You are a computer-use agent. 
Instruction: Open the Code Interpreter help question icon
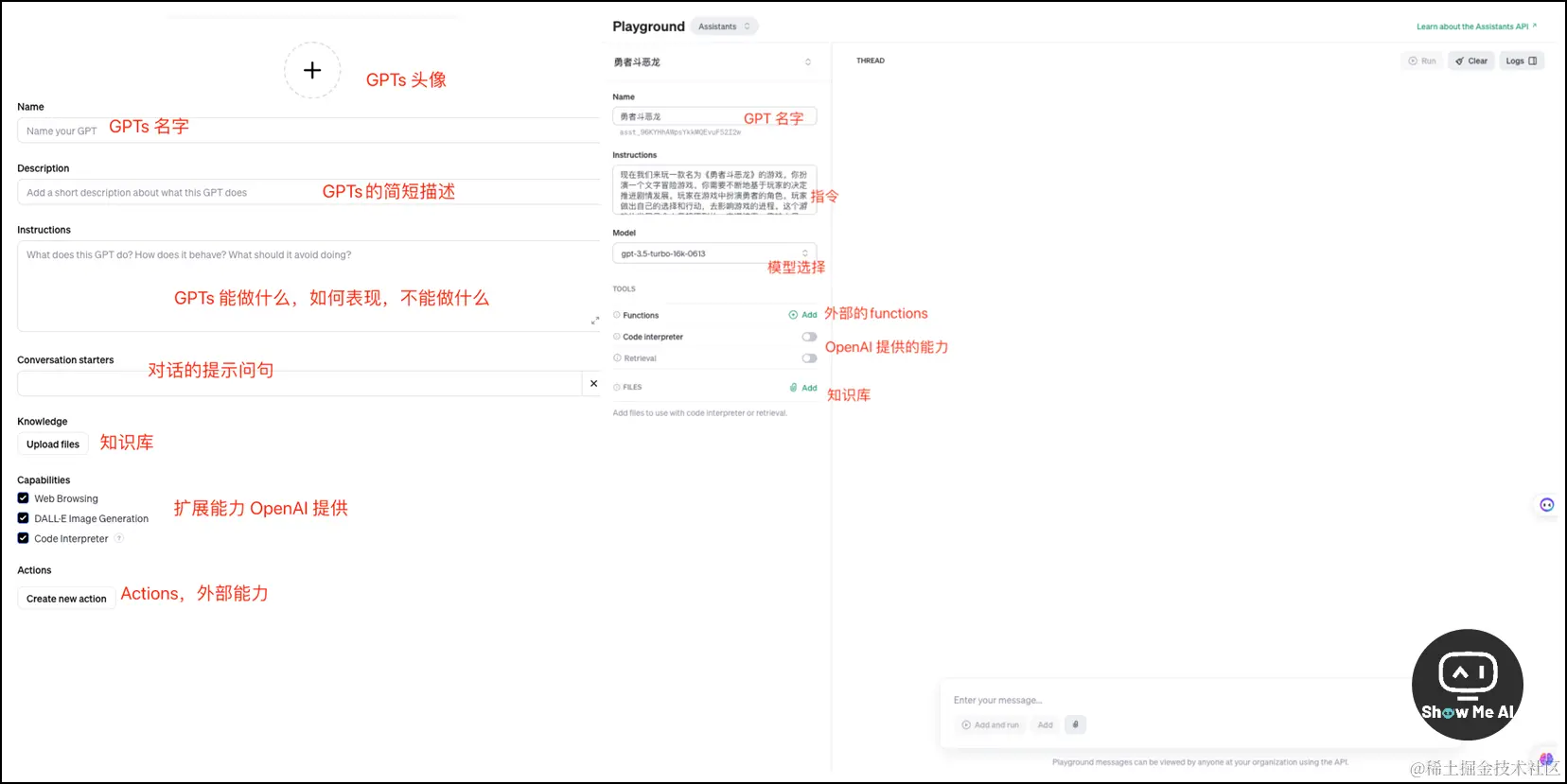[x=119, y=538]
